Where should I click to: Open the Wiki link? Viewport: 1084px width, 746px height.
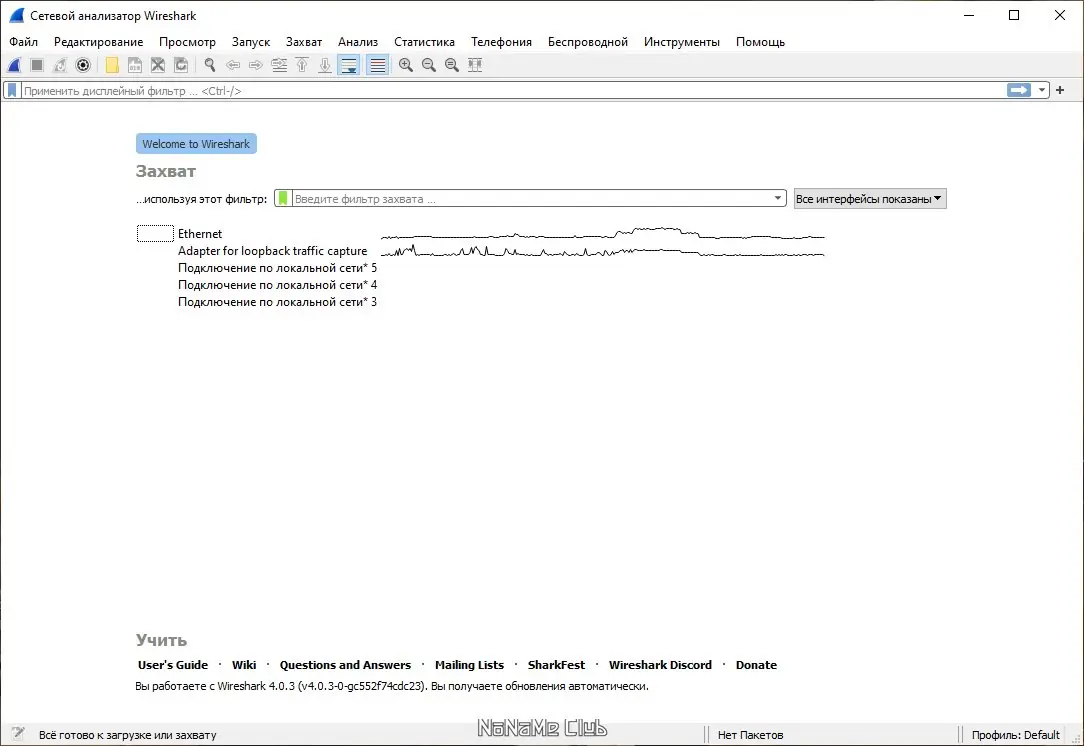click(x=244, y=665)
